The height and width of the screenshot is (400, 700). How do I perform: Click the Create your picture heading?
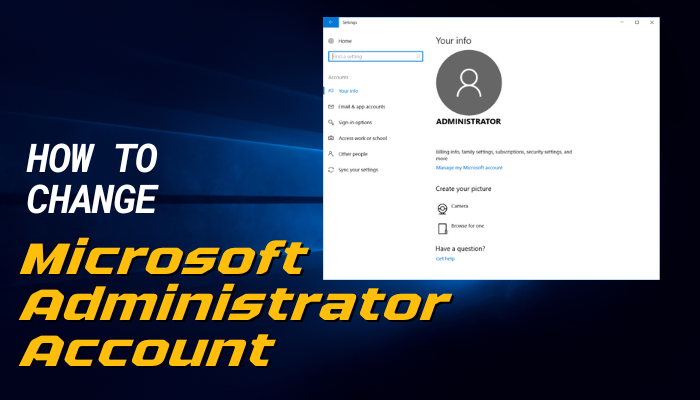[463, 189]
